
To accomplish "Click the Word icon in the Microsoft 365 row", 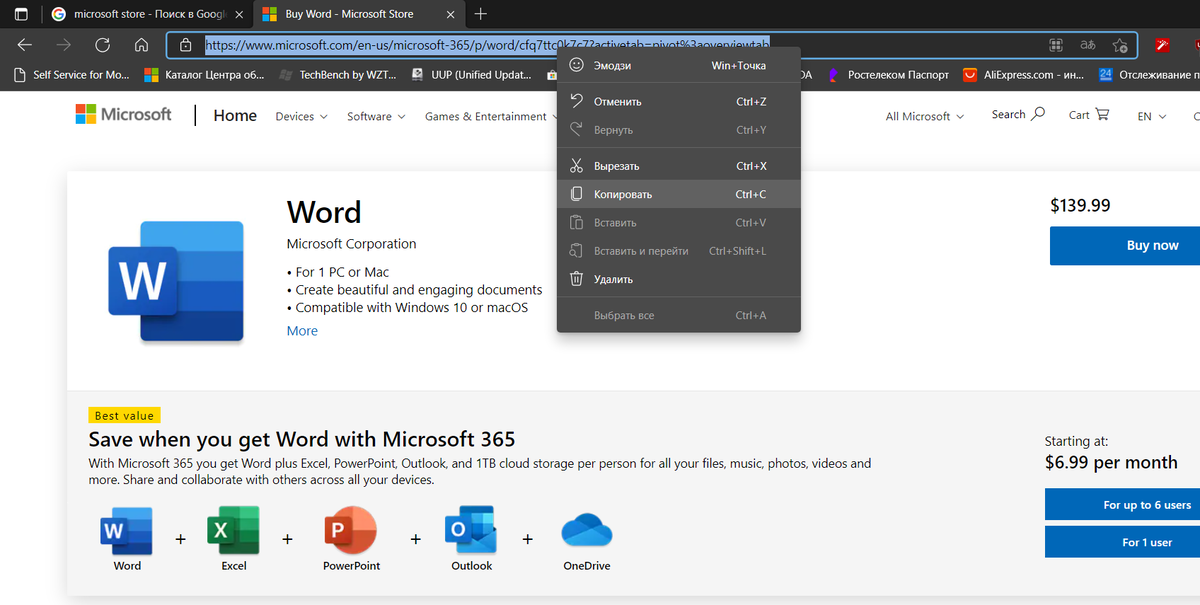I will tap(127, 530).
